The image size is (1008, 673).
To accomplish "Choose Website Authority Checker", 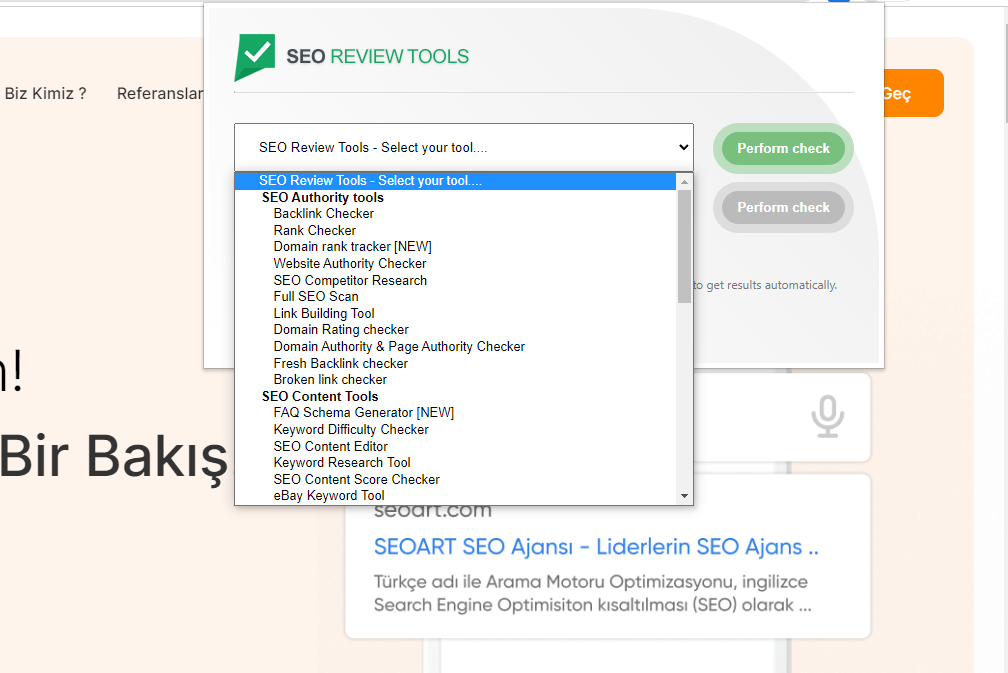I will [350, 264].
